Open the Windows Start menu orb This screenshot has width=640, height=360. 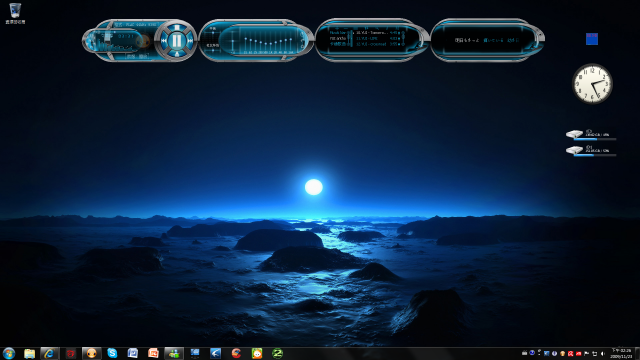(x=9, y=353)
